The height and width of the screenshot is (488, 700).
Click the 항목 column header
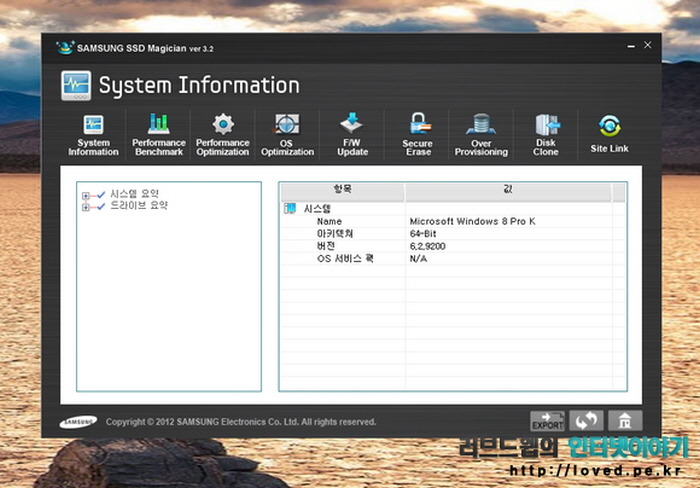[342, 192]
